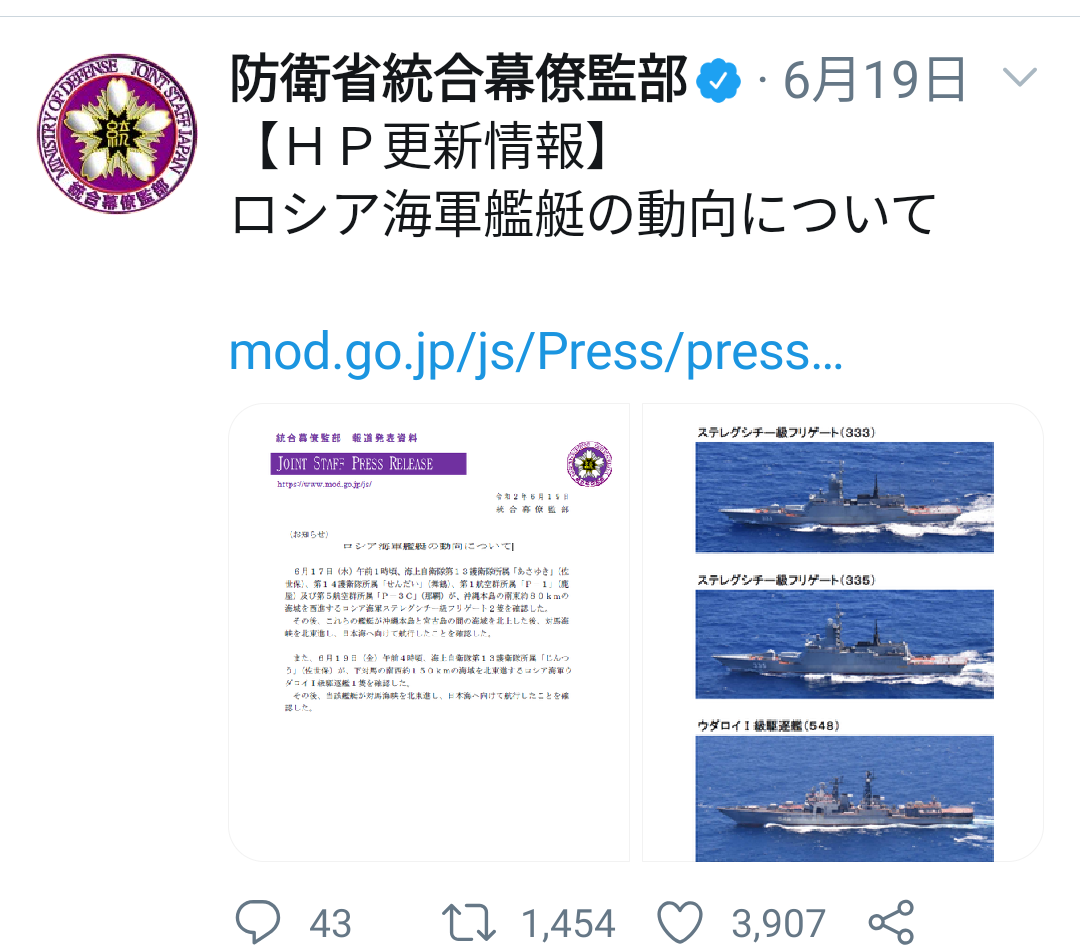The width and height of the screenshot is (1080, 951).
Task: View the press release document image
Action: click(429, 632)
